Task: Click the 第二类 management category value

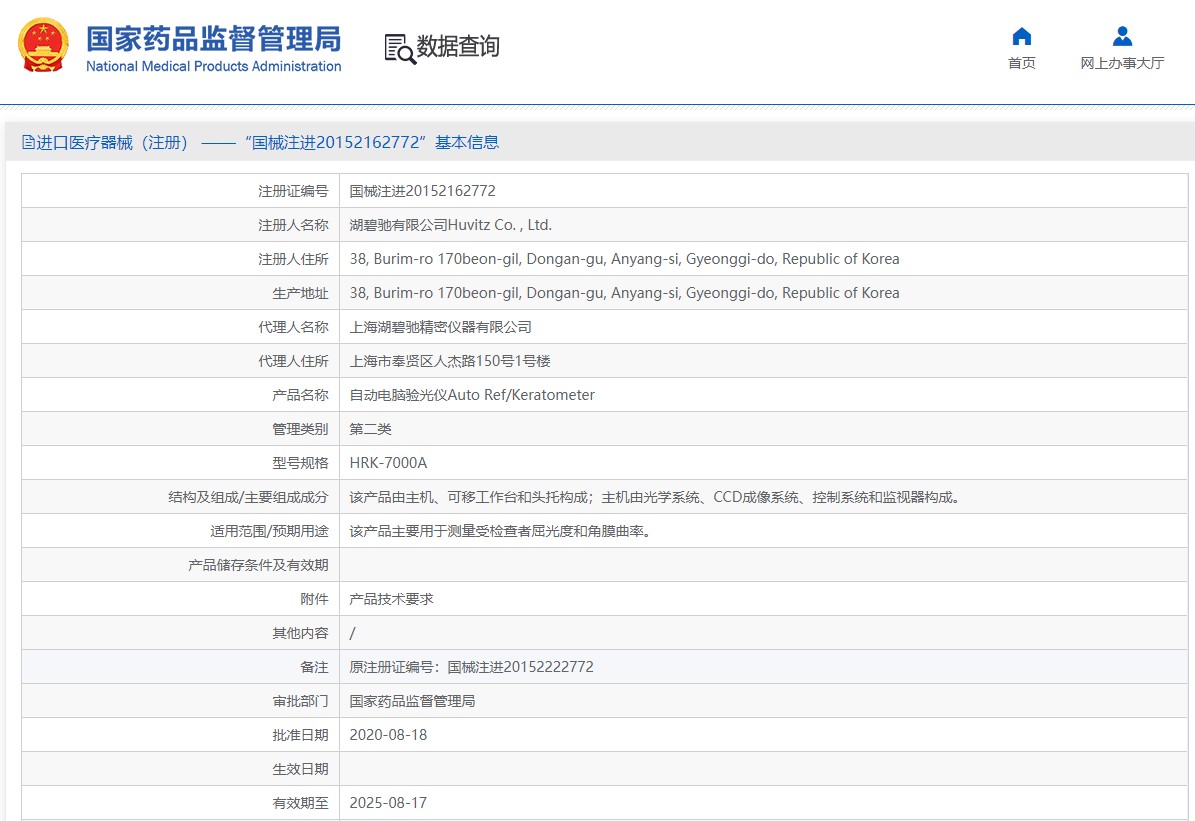Action: pos(370,429)
